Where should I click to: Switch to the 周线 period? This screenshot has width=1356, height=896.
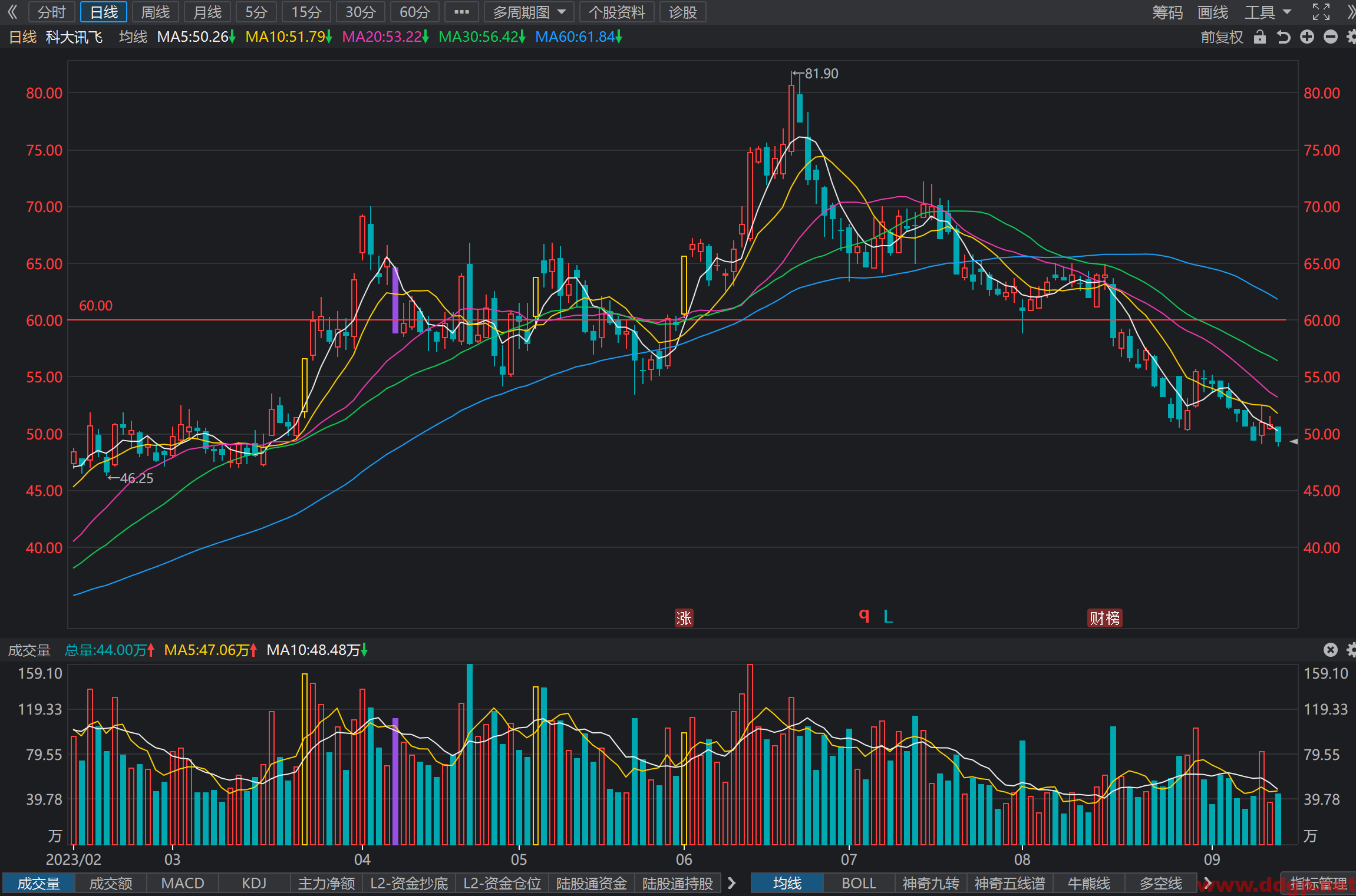tap(156, 12)
